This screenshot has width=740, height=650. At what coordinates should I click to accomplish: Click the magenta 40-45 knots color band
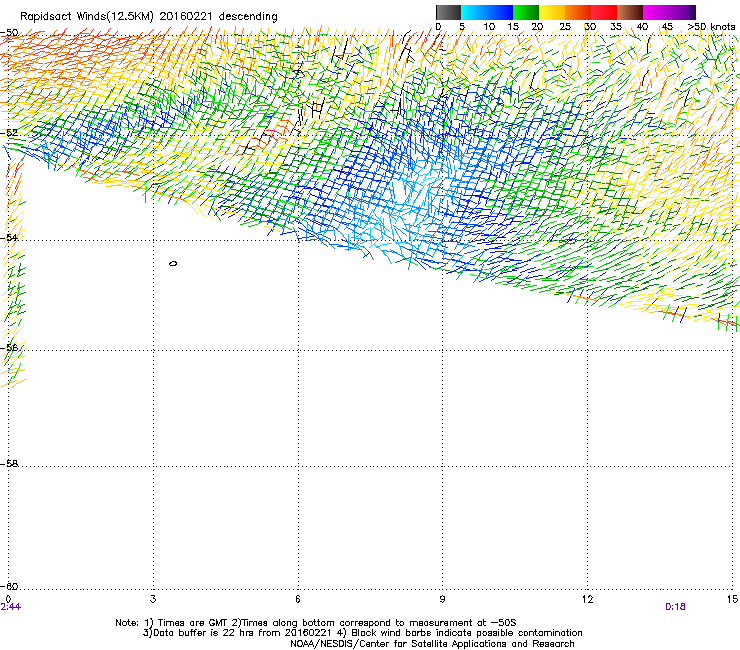point(656,12)
